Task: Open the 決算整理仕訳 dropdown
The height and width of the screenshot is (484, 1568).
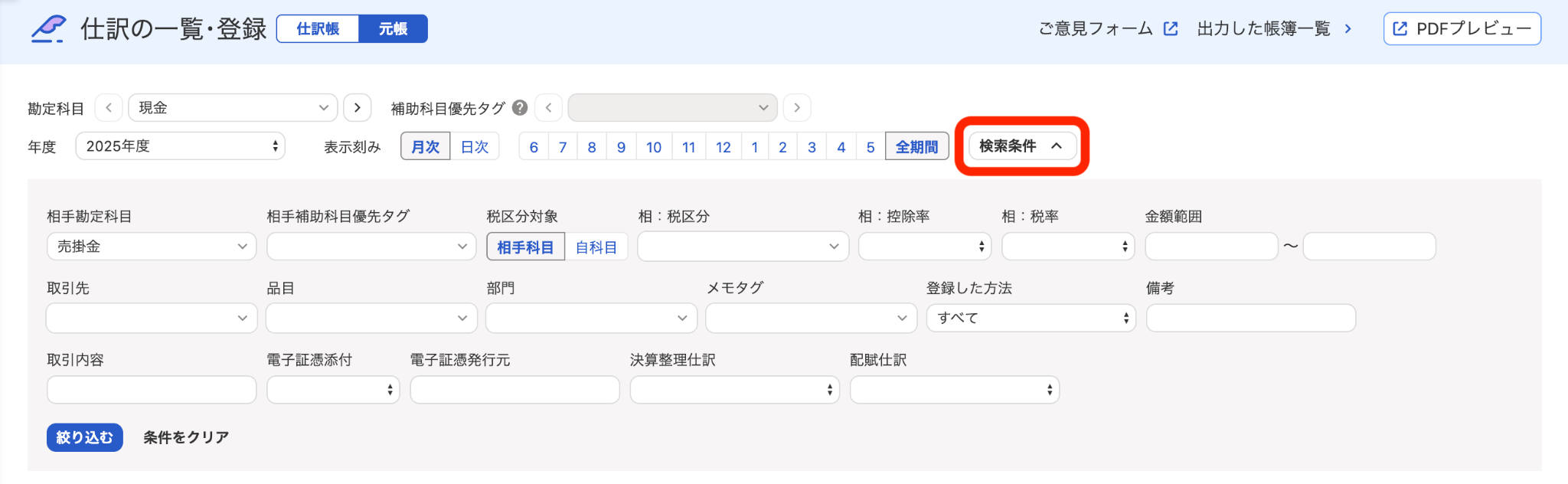Action: click(x=735, y=390)
